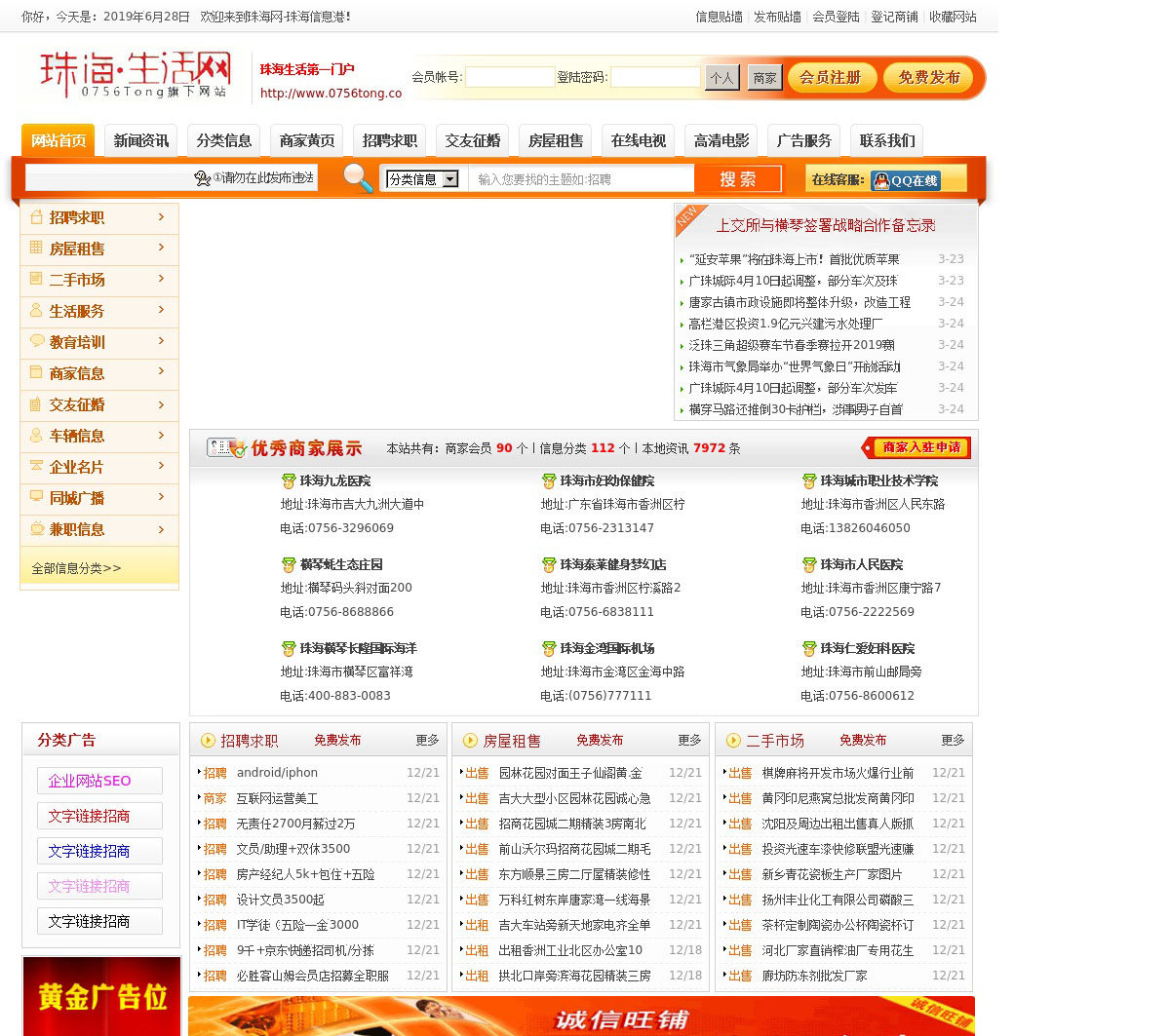Image resolution: width=1170 pixels, height=1036 pixels.
Task: Open the 分类信息 search category dropdown
Action: 423,179
